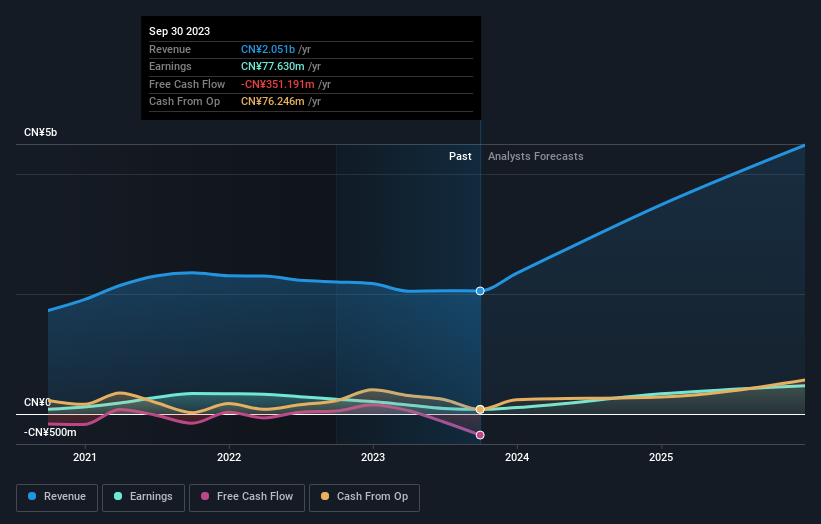This screenshot has height=524, width=821.
Task: Click the 2021 x-axis label
Action: (x=85, y=457)
